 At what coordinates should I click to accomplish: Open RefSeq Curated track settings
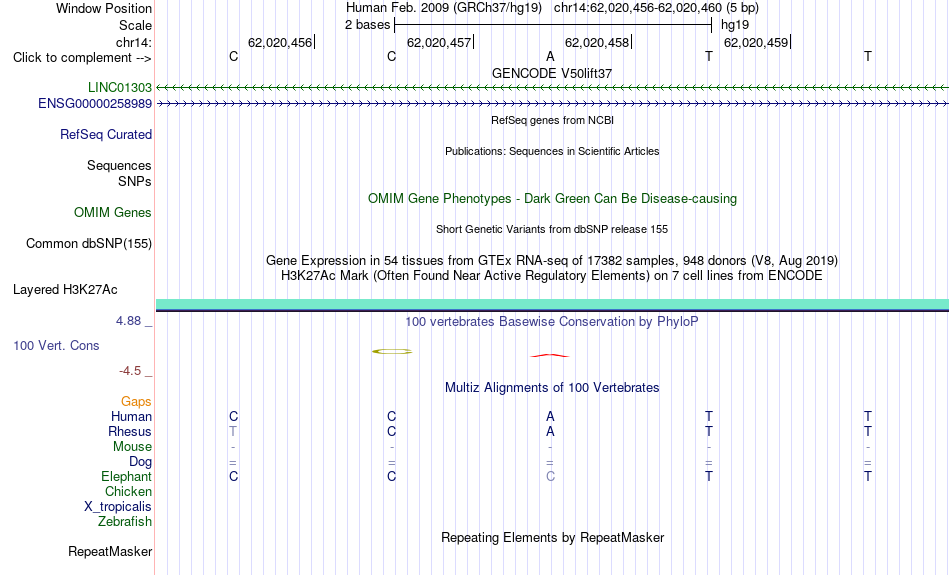click(106, 135)
